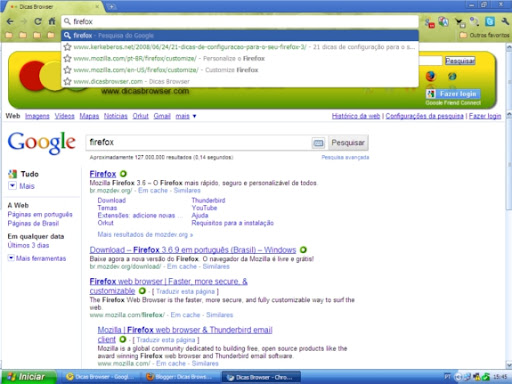Open Requisitos para a instalação sitelink

click(232, 223)
